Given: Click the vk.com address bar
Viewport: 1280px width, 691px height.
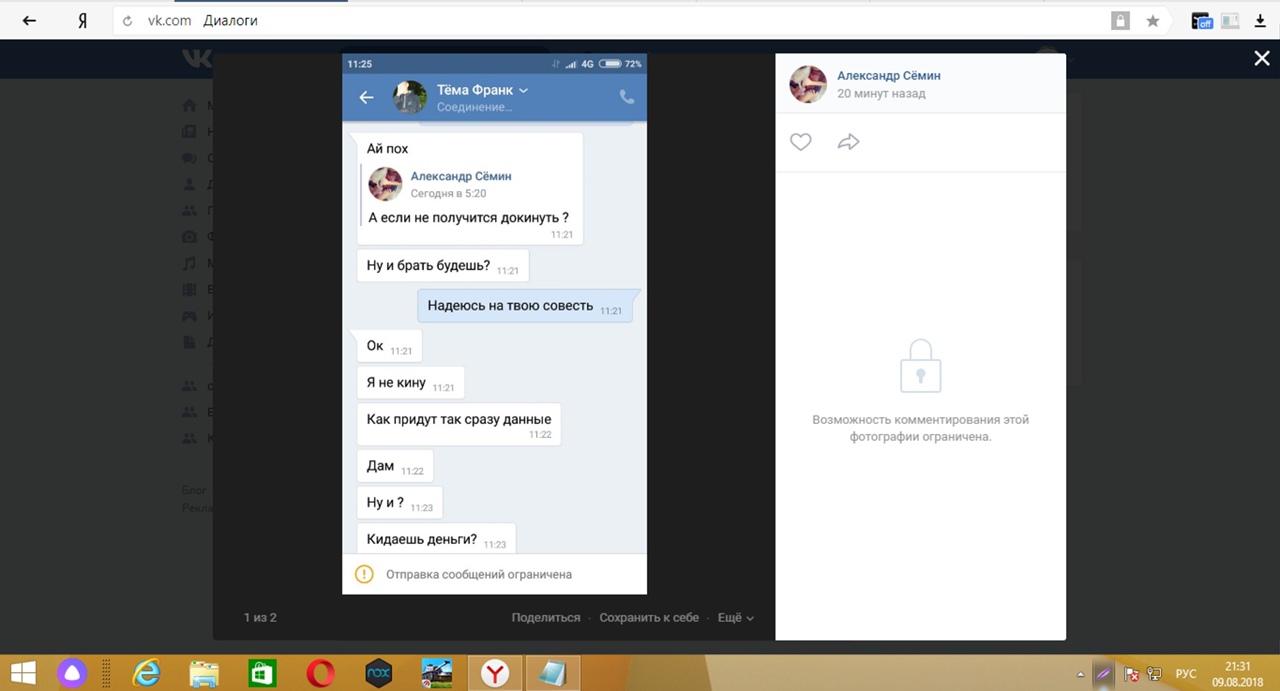Looking at the screenshot, I should [x=600, y=20].
